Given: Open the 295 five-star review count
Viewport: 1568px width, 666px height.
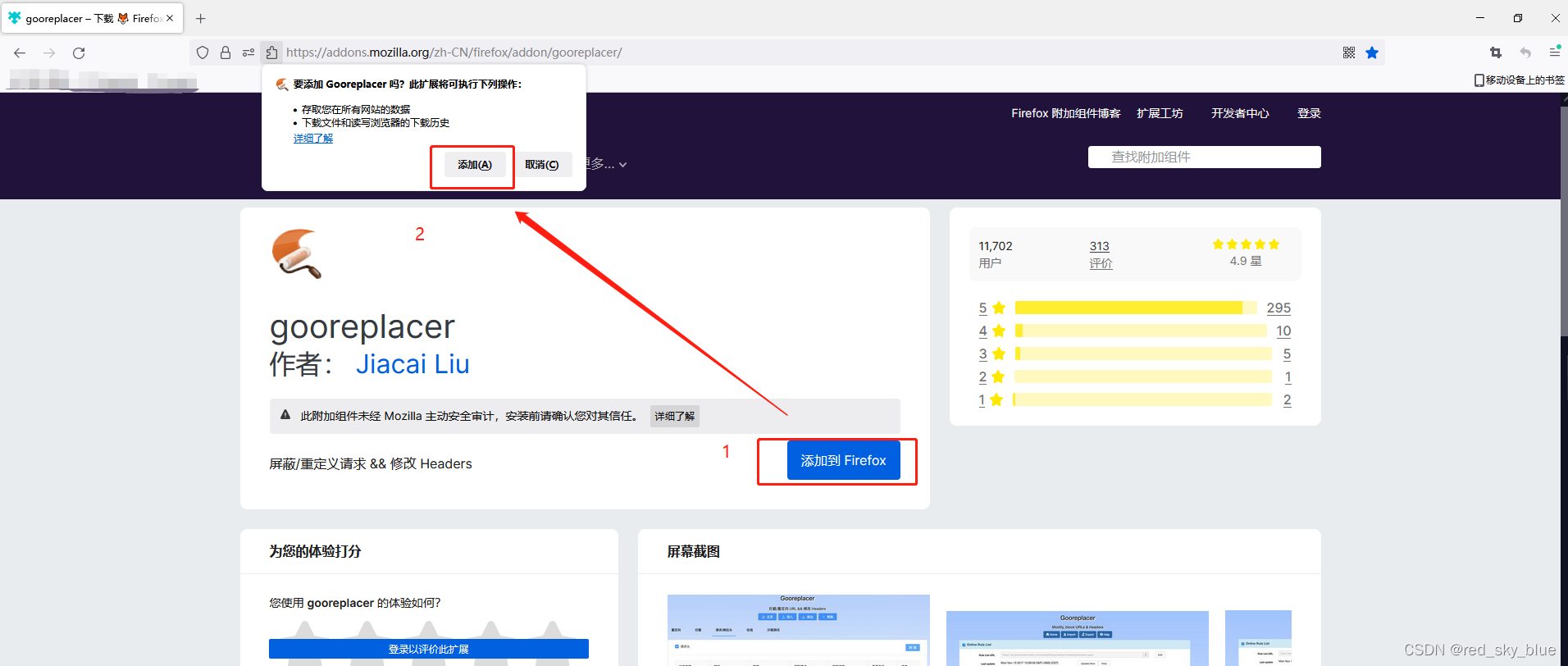Looking at the screenshot, I should point(1279,308).
